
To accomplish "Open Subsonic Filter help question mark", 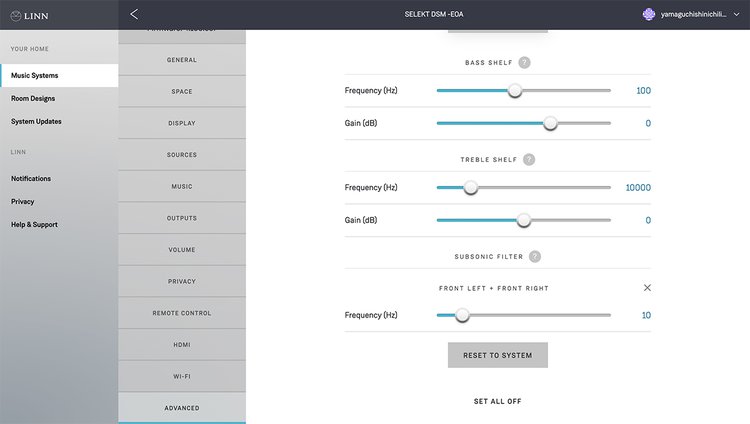I will click(535, 256).
